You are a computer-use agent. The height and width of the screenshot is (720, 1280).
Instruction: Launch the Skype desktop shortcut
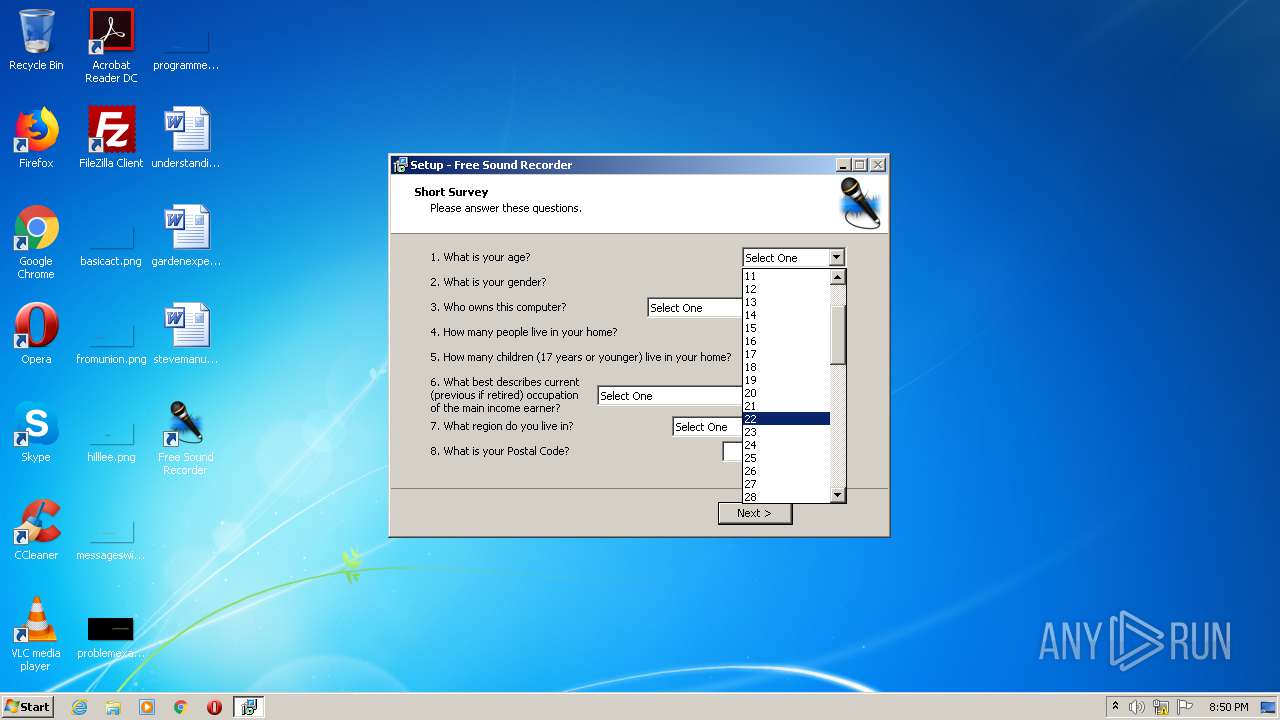tap(36, 432)
